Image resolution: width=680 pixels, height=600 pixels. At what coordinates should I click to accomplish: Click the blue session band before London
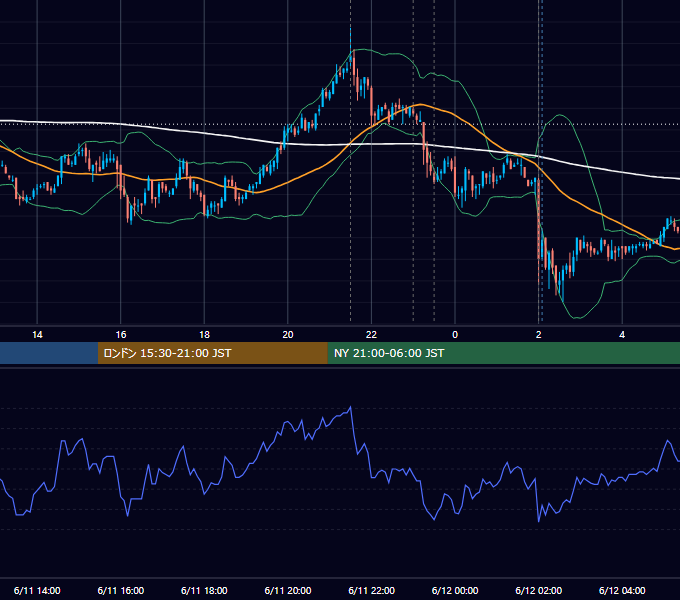click(x=49, y=353)
